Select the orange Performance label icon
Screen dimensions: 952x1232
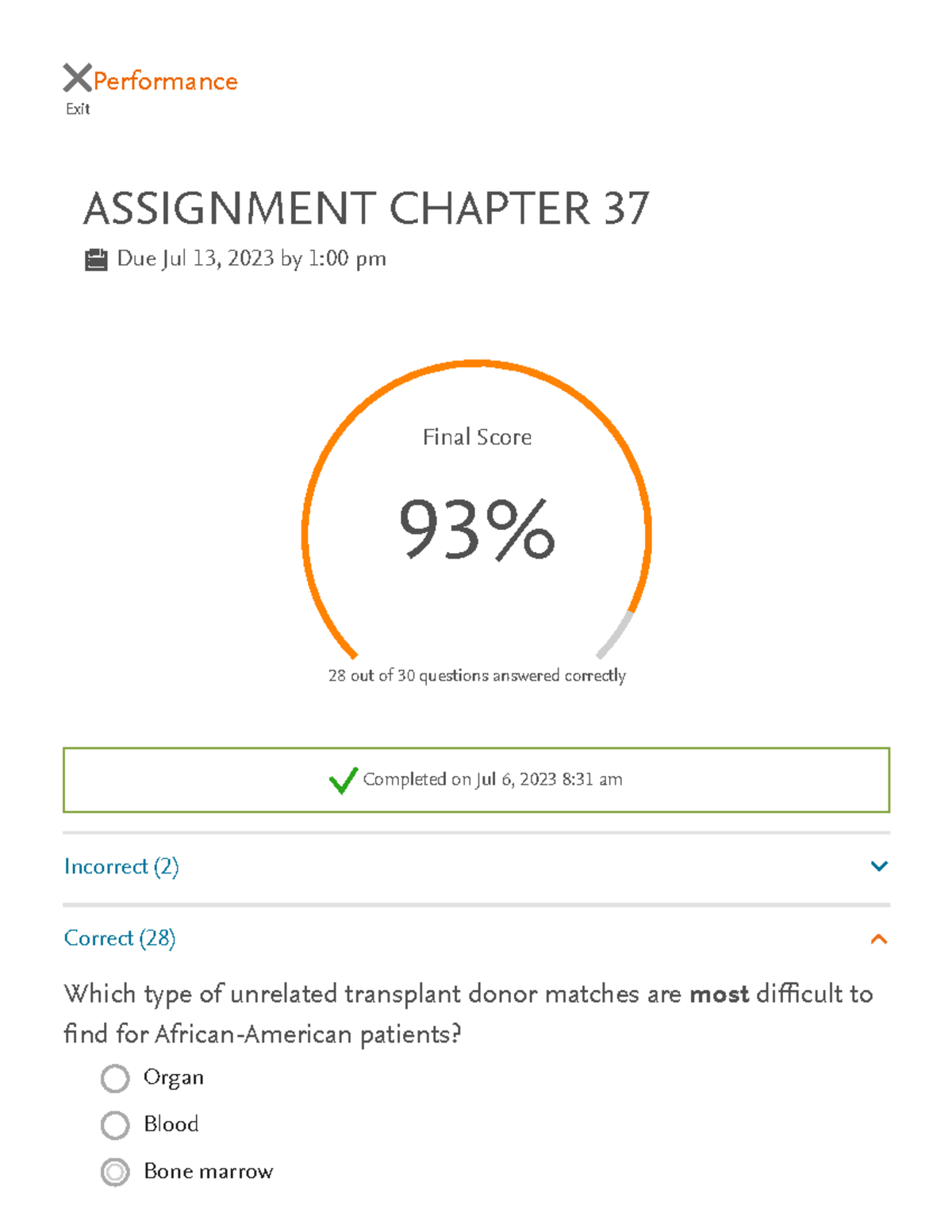click(x=164, y=80)
